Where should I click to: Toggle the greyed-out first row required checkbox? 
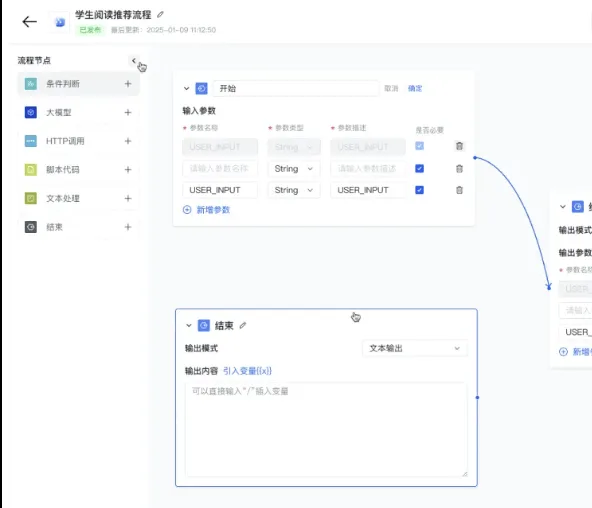tap(419, 146)
